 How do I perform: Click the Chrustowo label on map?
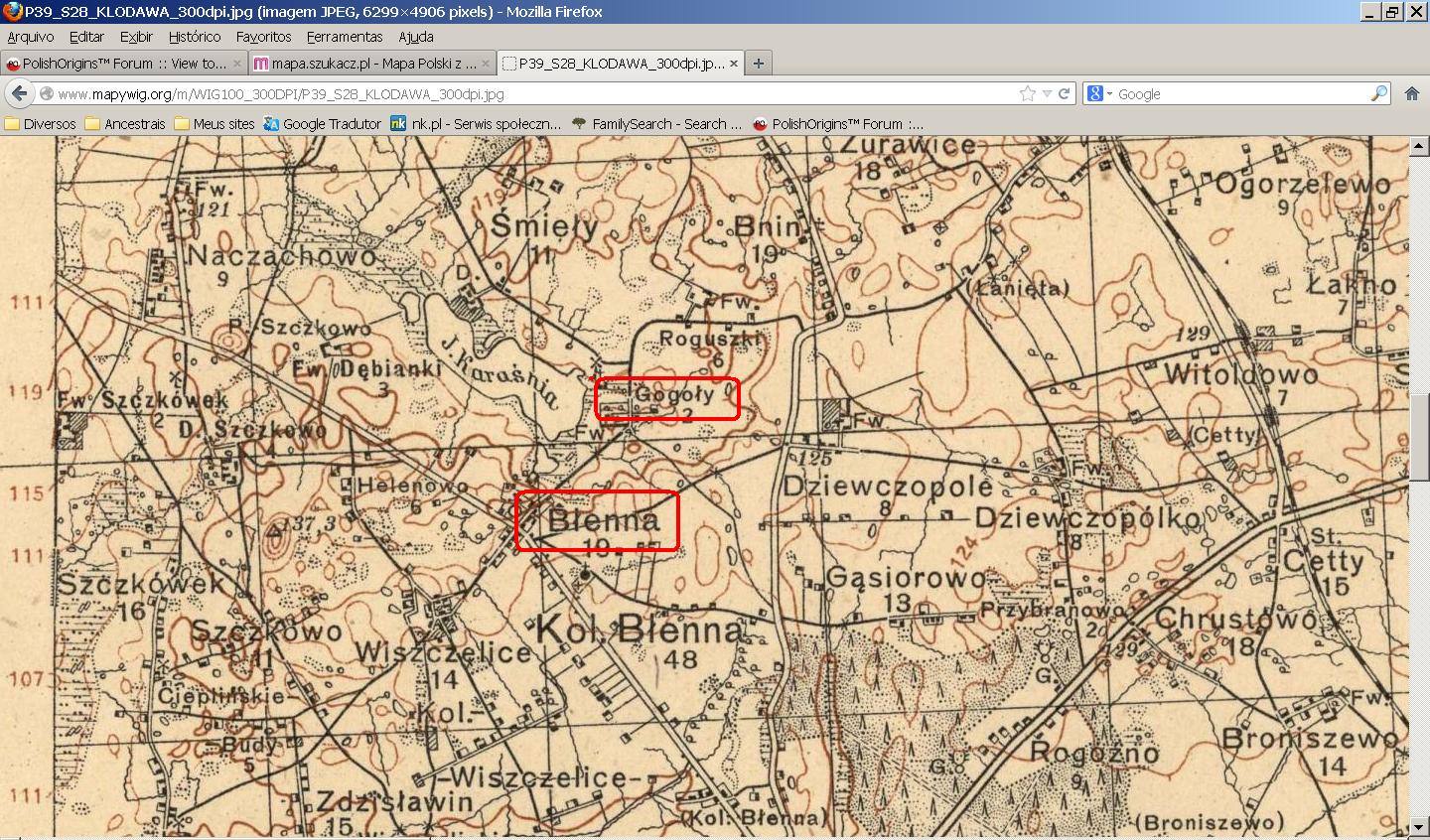point(1236,618)
